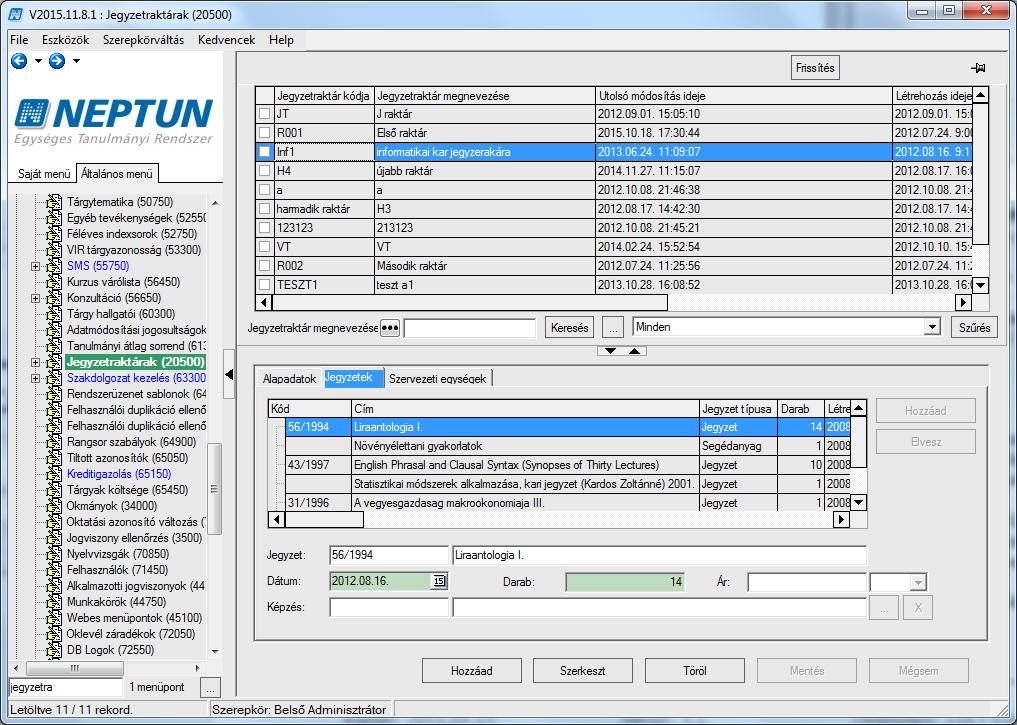This screenshot has height=725, width=1017.
Task: Open the Alapadatok tab
Action: tap(289, 379)
